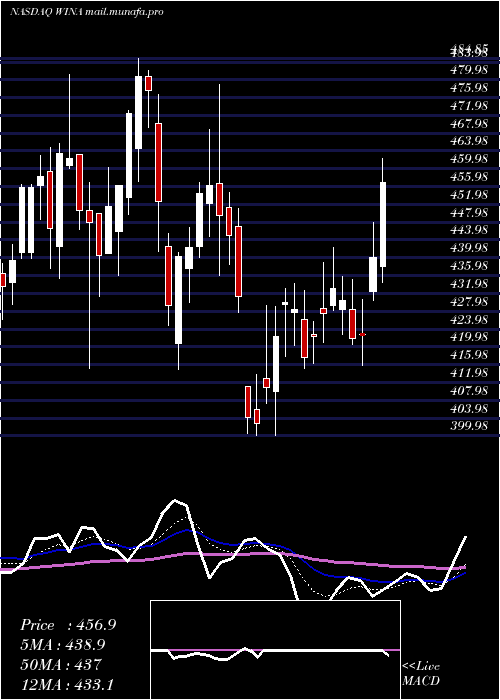This screenshot has height=700, width=500.
Task: Click the 415.98 price axis label
Action: click(468, 354)
